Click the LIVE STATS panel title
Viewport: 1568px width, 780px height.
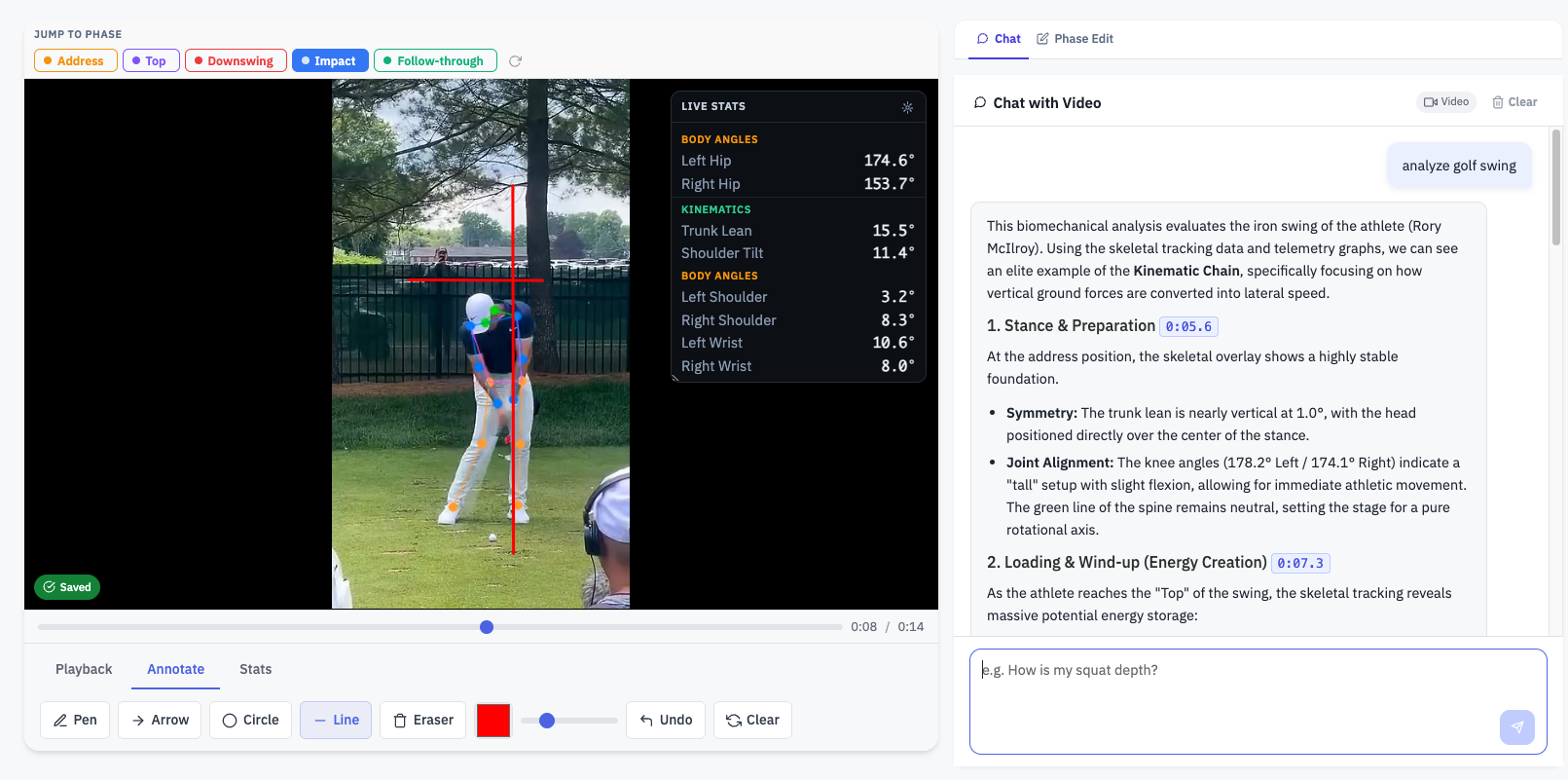tap(713, 106)
